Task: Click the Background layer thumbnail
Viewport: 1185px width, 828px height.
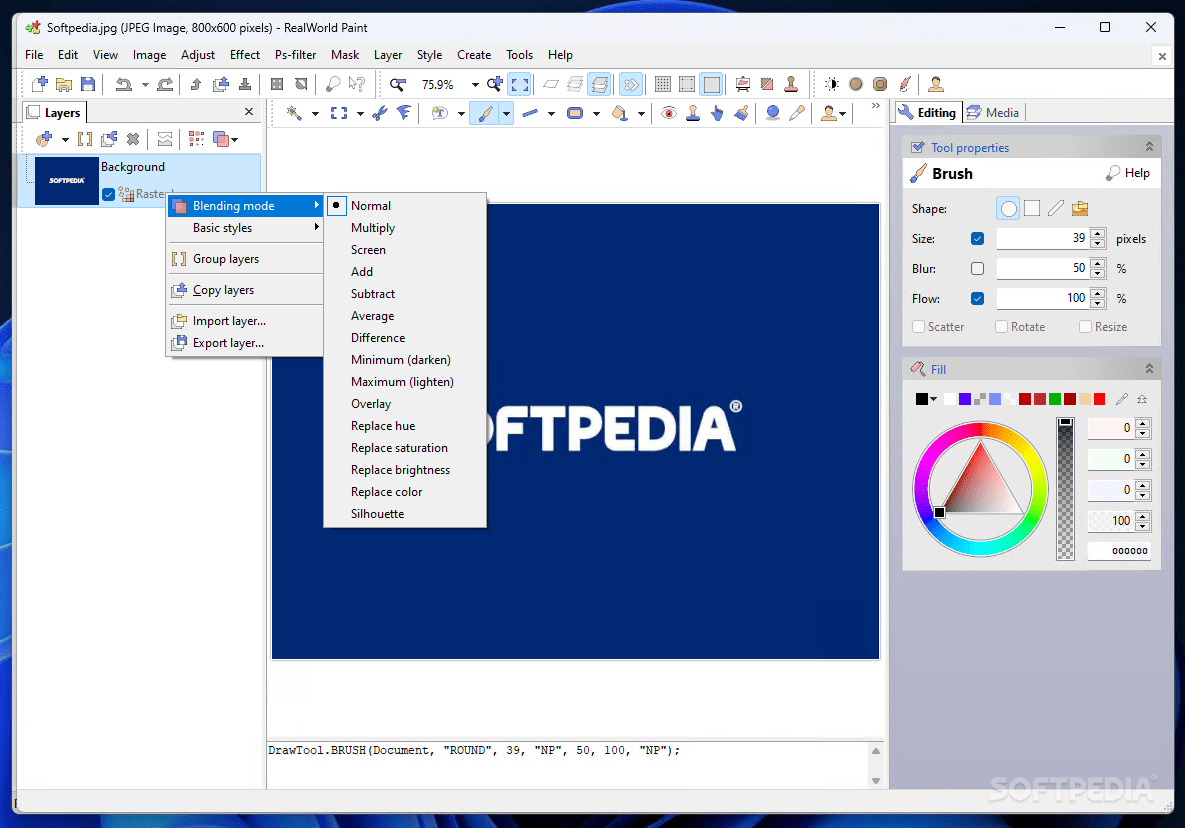Action: click(66, 181)
